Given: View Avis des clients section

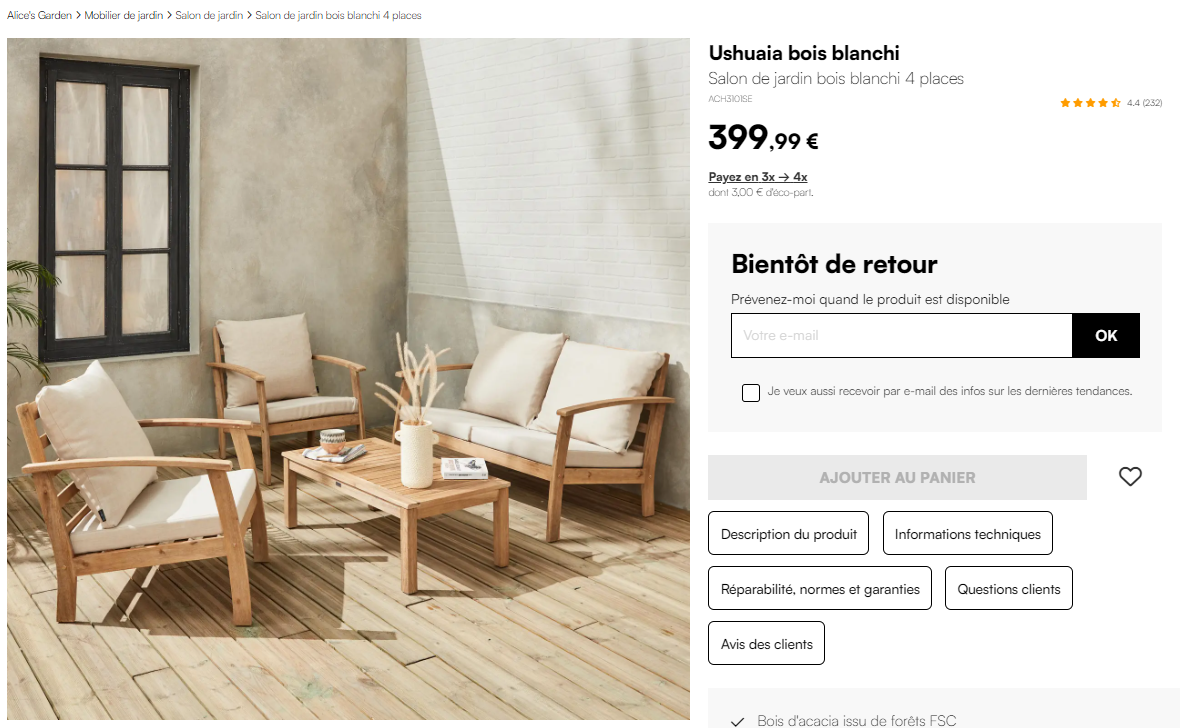Looking at the screenshot, I should point(766,644).
